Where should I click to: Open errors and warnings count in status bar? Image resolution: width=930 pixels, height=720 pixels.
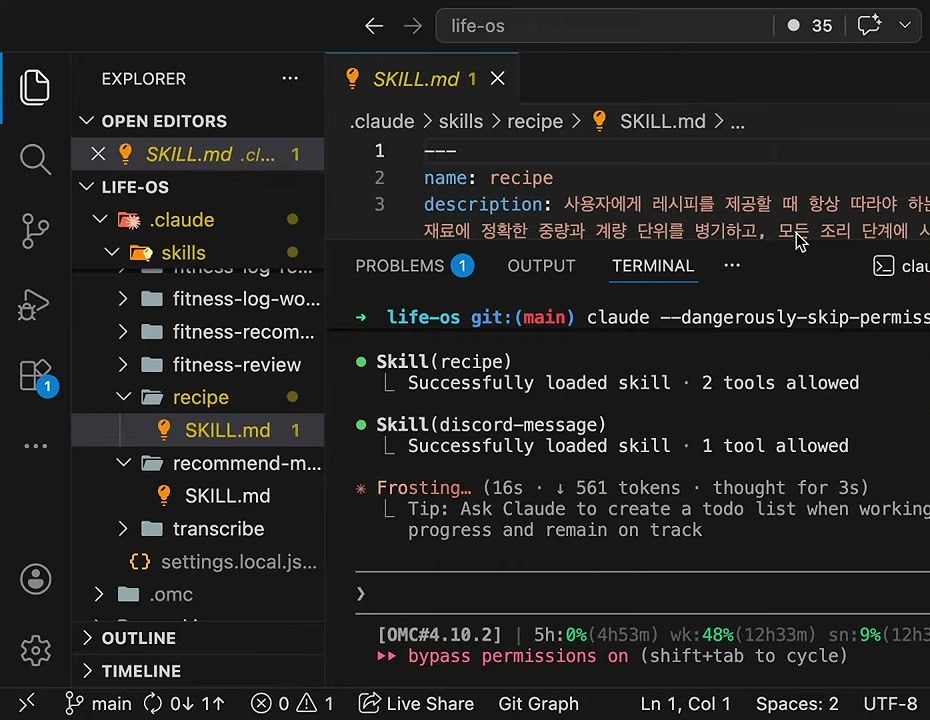click(x=292, y=703)
